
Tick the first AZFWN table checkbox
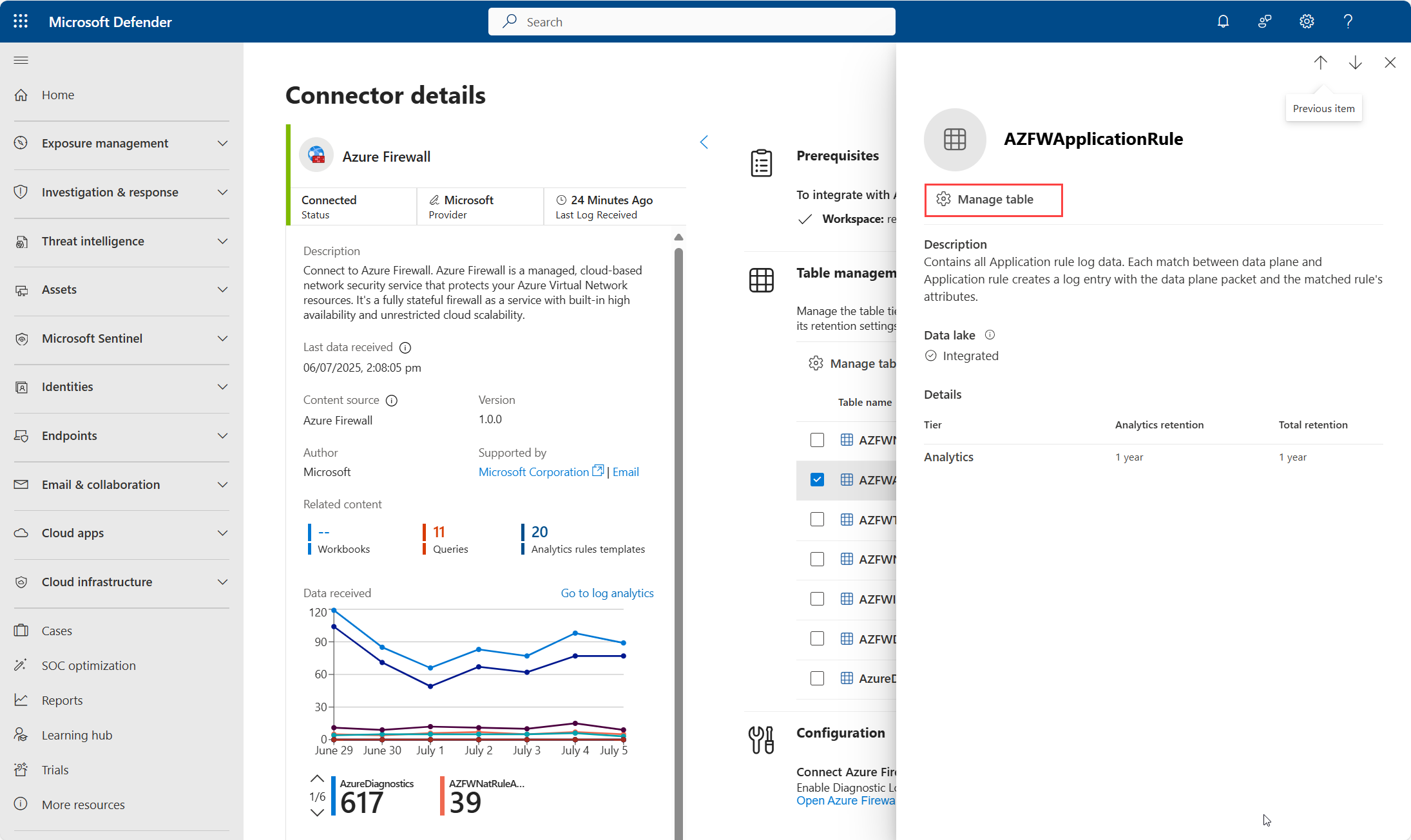pos(817,440)
